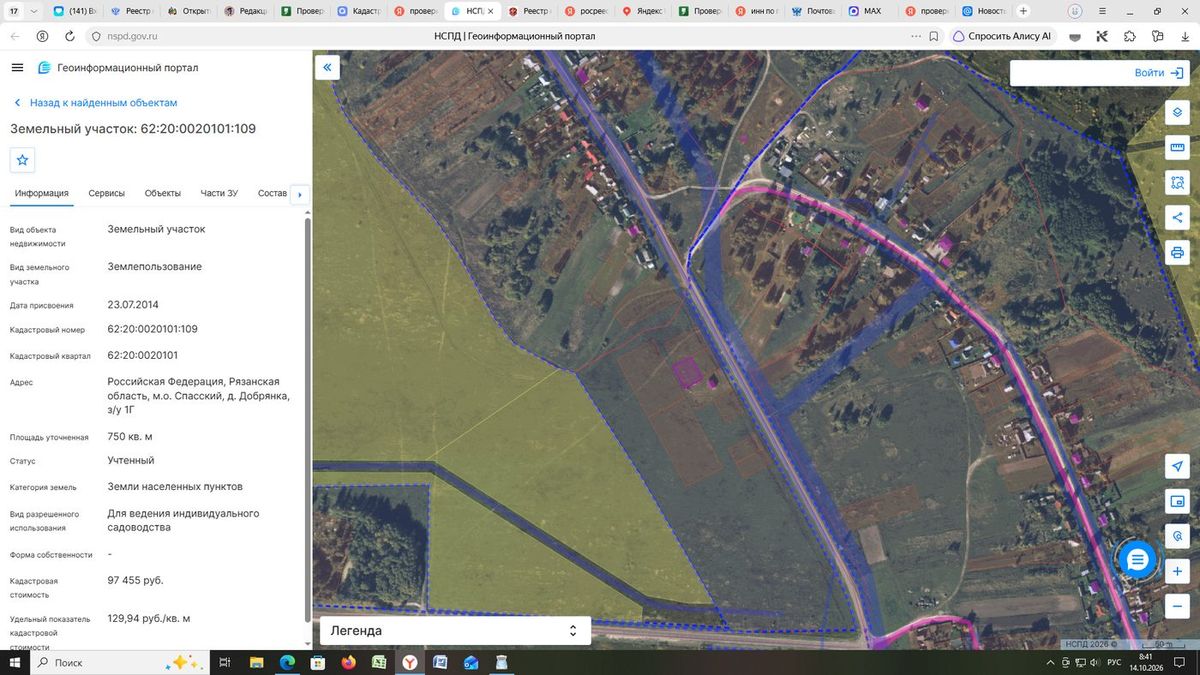Open the map layers tool
The height and width of the screenshot is (675, 1200).
coord(1177,112)
